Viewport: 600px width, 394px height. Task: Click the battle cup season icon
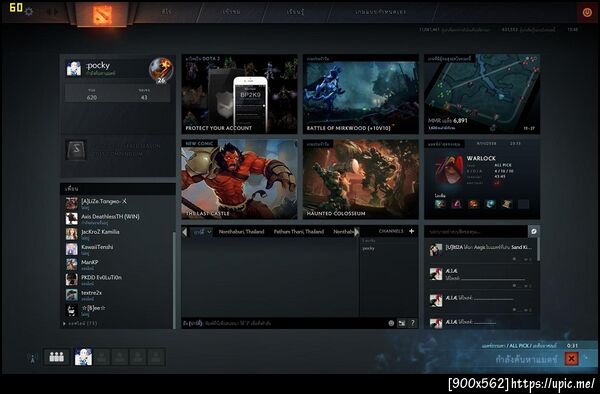(76, 150)
